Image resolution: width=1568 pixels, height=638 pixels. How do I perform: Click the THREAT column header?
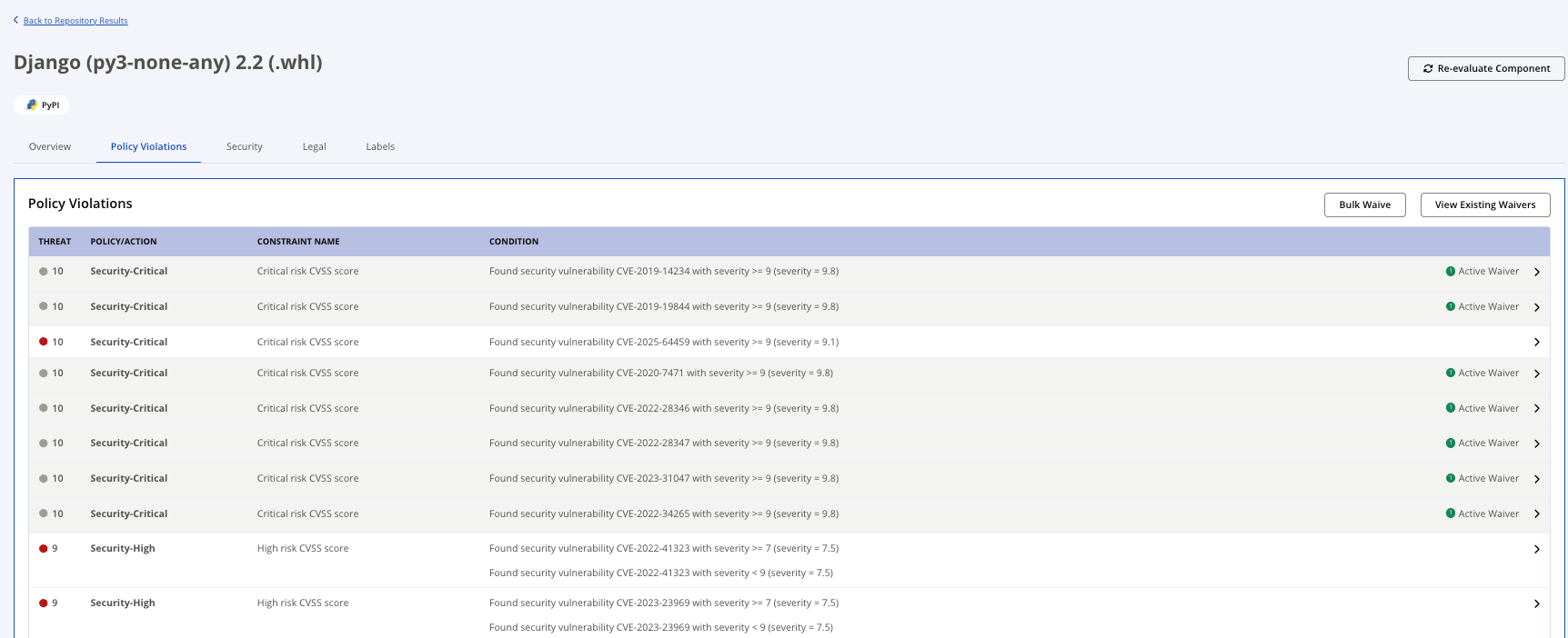[x=55, y=242]
